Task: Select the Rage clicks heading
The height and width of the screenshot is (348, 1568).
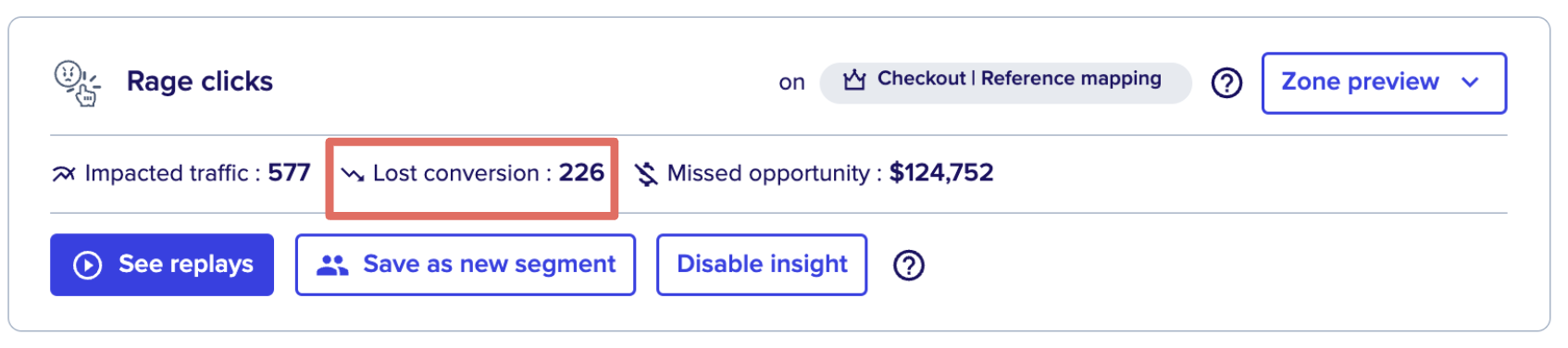Action: tap(200, 81)
